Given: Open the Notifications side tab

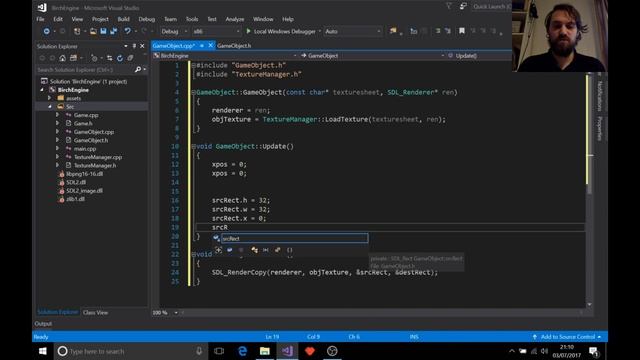Looking at the screenshot, I should coord(600,96).
